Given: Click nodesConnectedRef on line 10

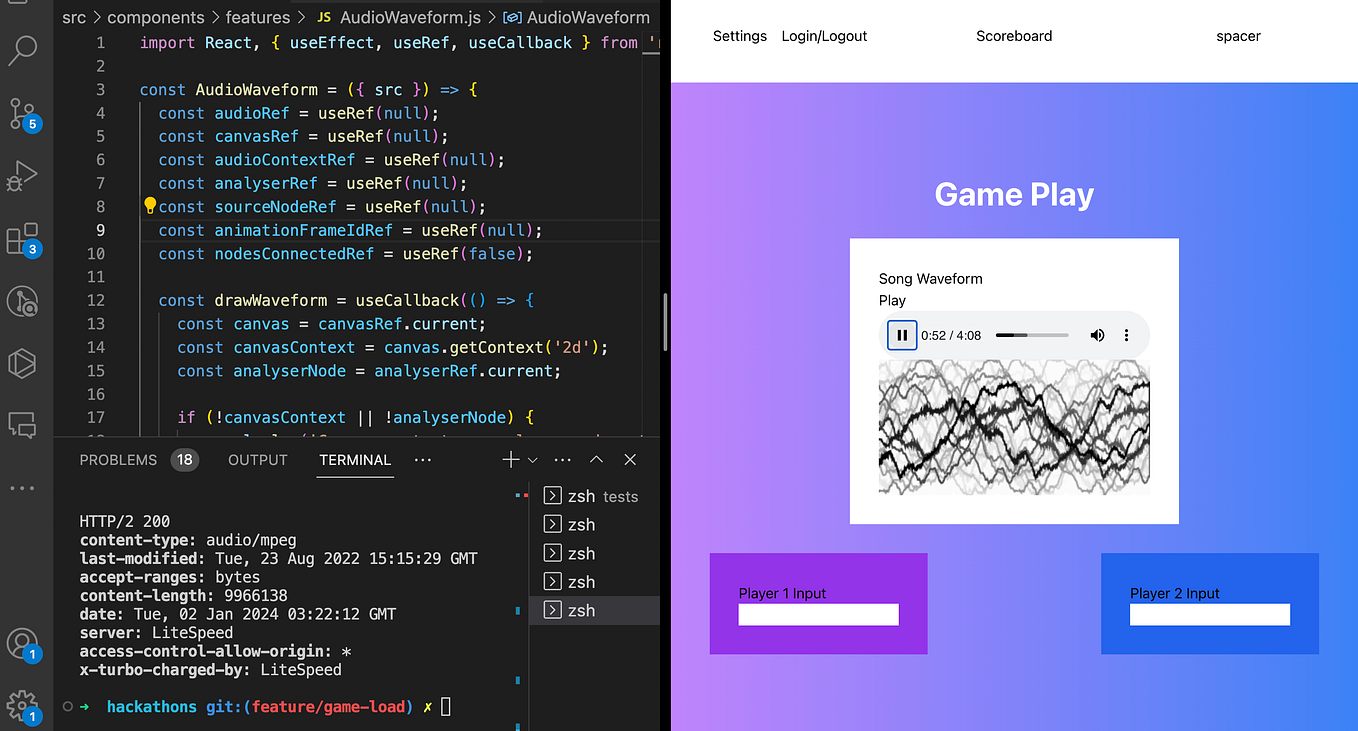Looking at the screenshot, I should [294, 254].
